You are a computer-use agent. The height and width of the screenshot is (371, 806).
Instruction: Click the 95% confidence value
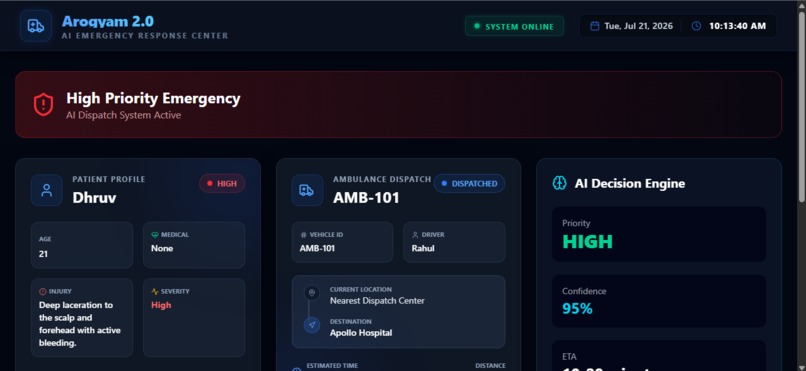[577, 308]
